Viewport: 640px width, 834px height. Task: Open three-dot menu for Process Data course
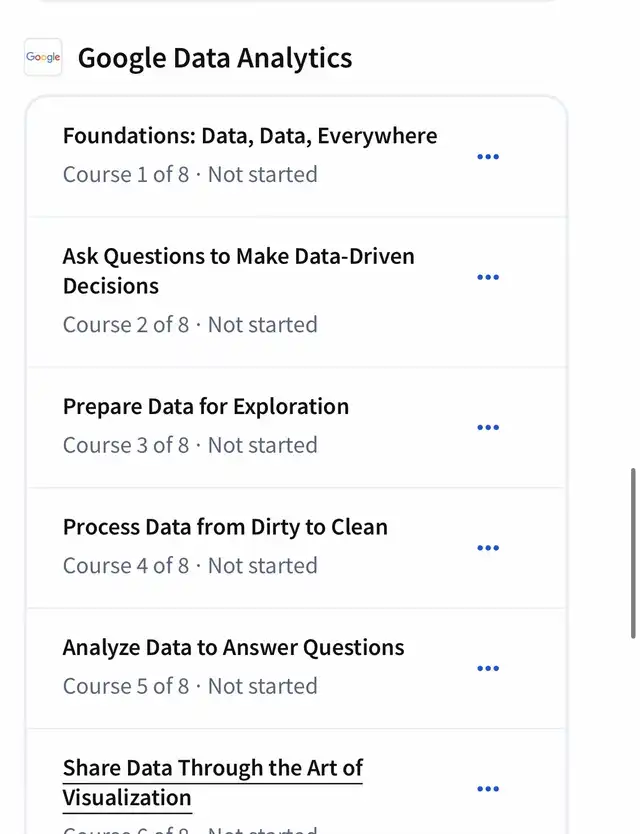pyautogui.click(x=488, y=548)
